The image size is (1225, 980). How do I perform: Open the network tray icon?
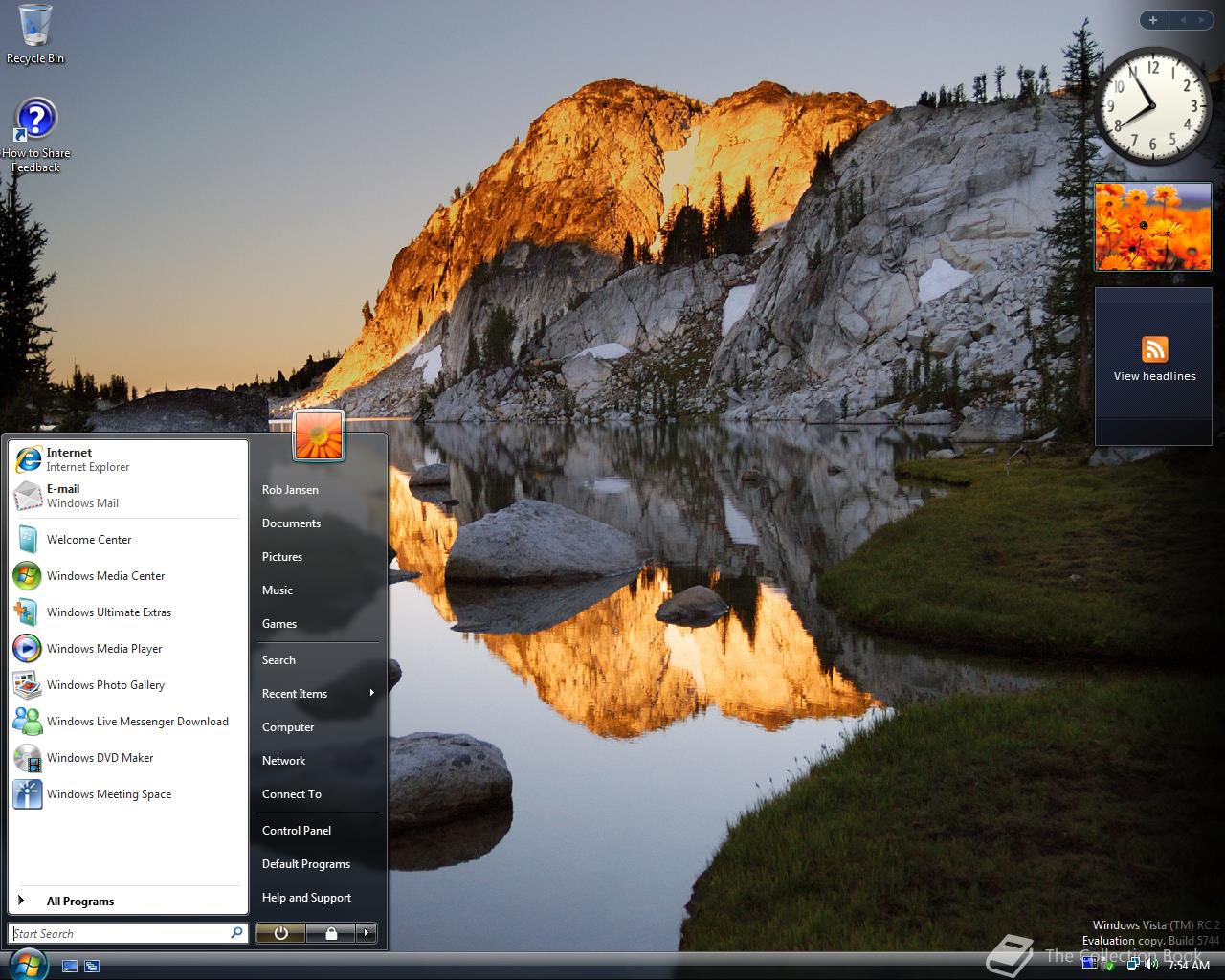pos(1133,965)
